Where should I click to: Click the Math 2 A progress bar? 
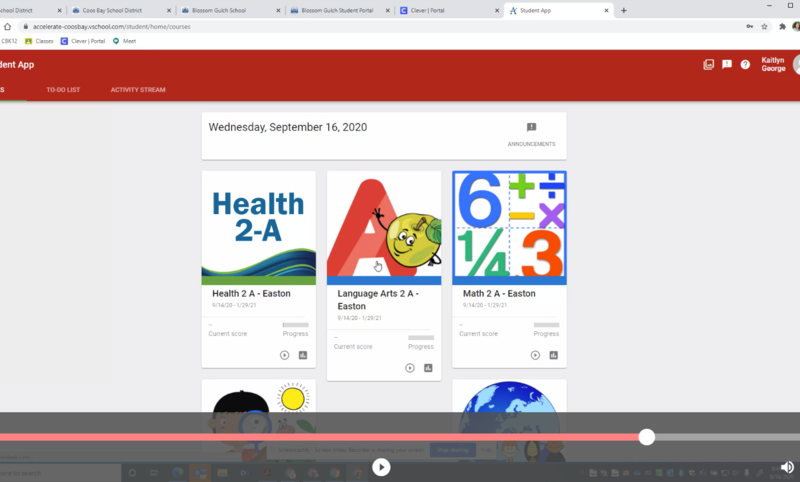click(x=546, y=325)
